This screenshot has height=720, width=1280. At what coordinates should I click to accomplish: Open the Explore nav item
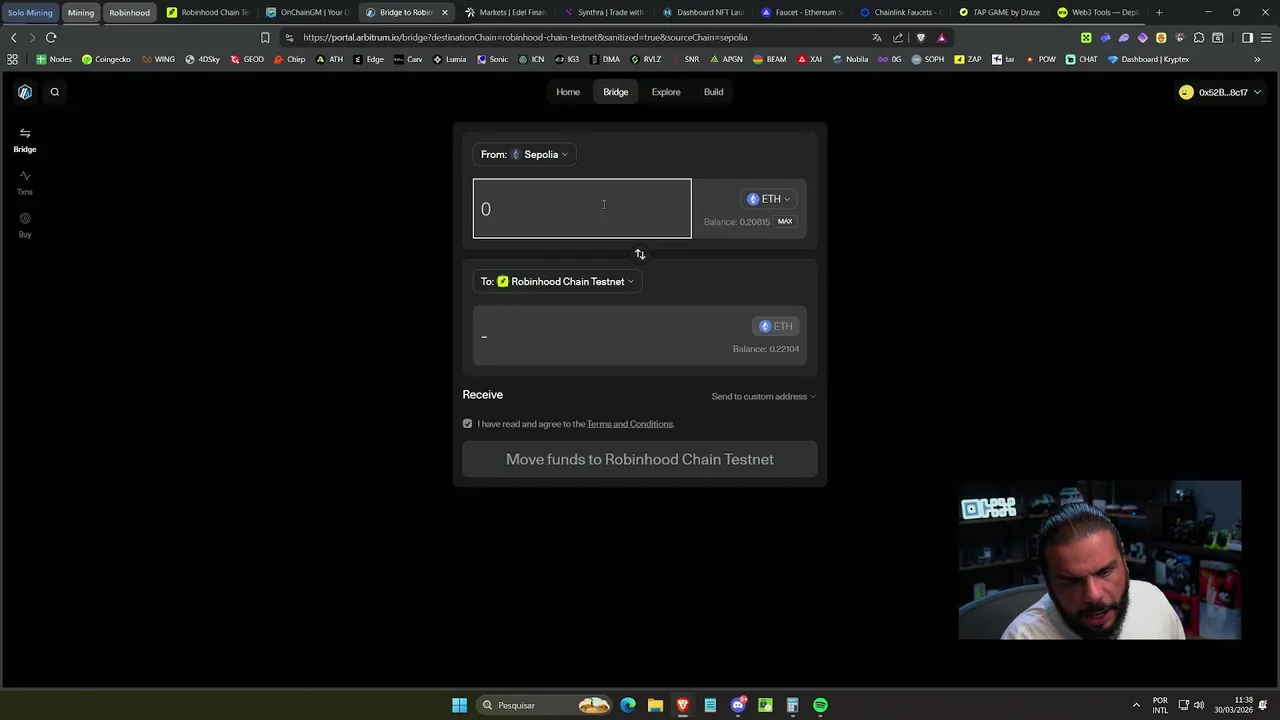coord(666,92)
